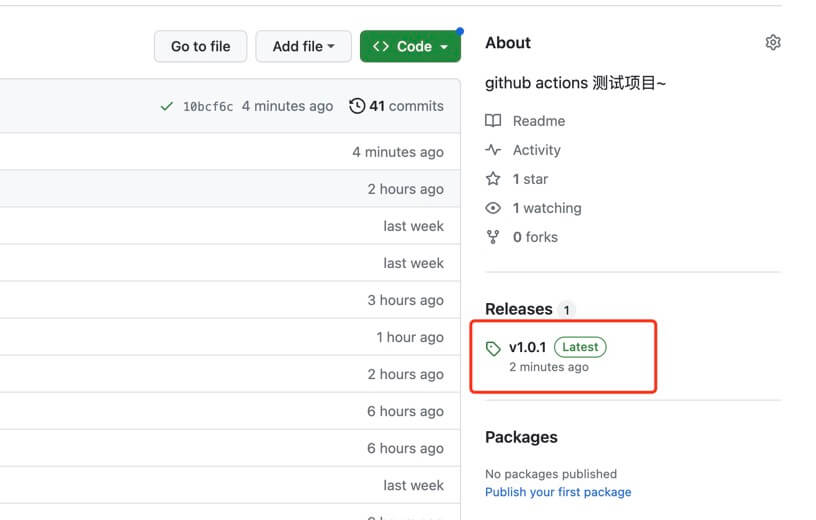Viewport: 816px width, 520px height.
Task: Click the Readme book icon
Action: [493, 121]
